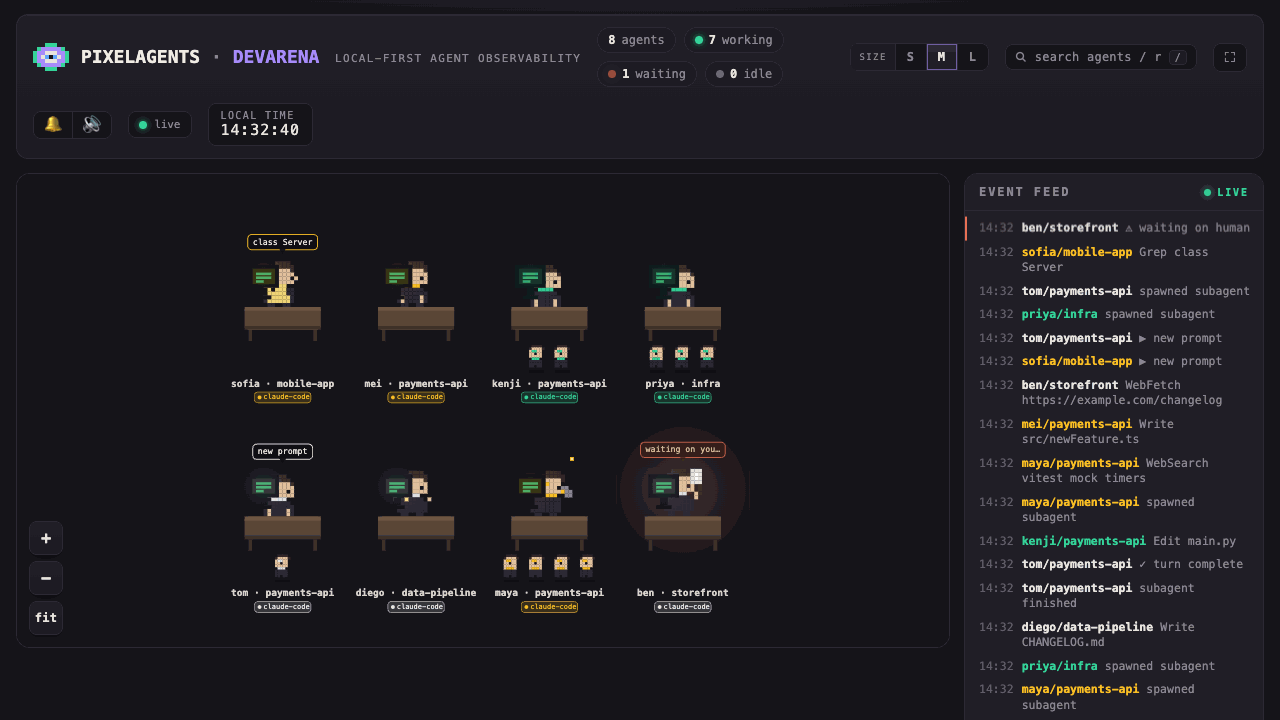1280x720 pixels.
Task: Zoom out with the minus button
Action: pos(46,578)
